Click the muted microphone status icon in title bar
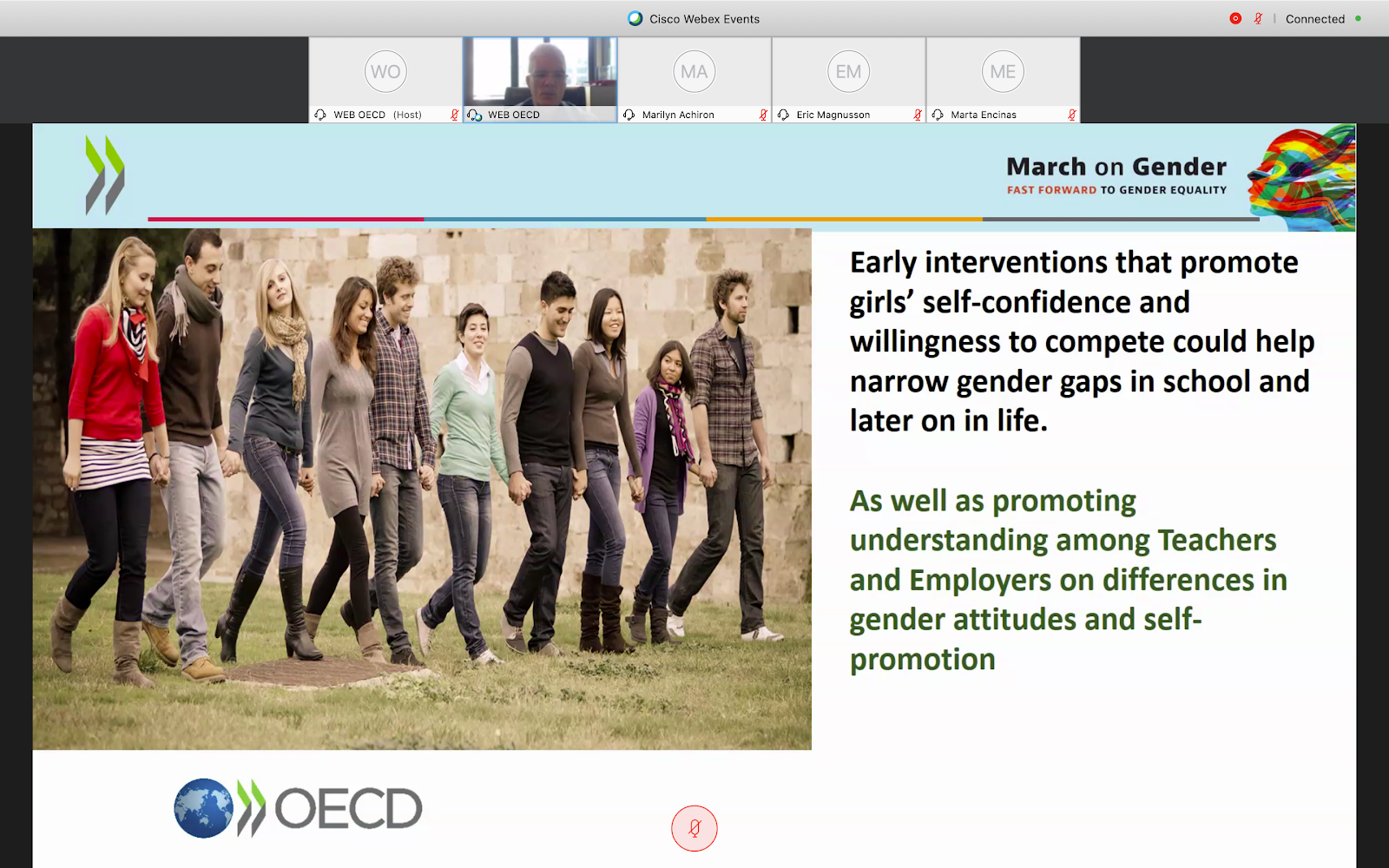1389x868 pixels. click(x=1258, y=18)
